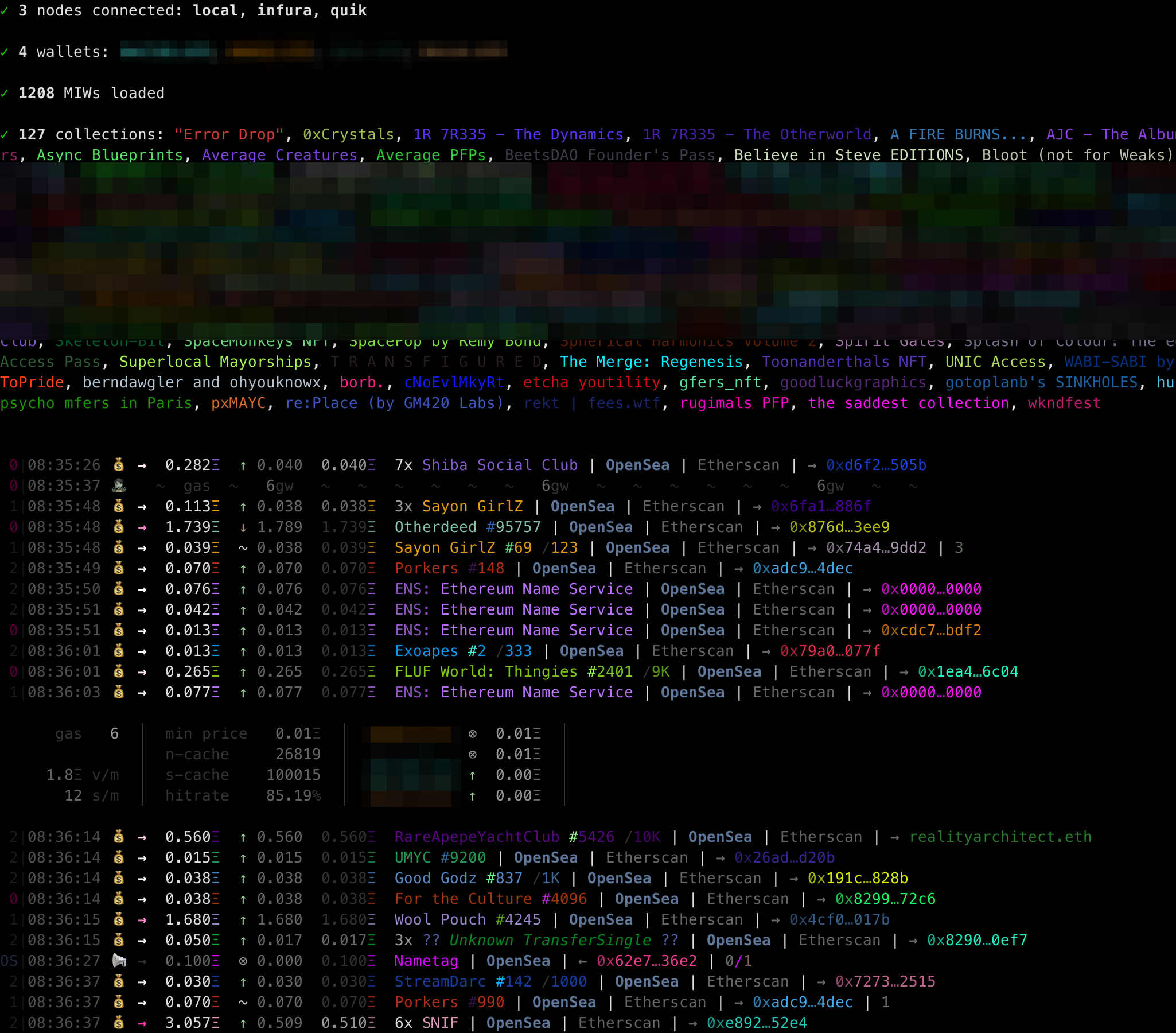Image resolution: width=1176 pixels, height=1033 pixels.
Task: Click the n-cache value 26819
Action: [298, 754]
